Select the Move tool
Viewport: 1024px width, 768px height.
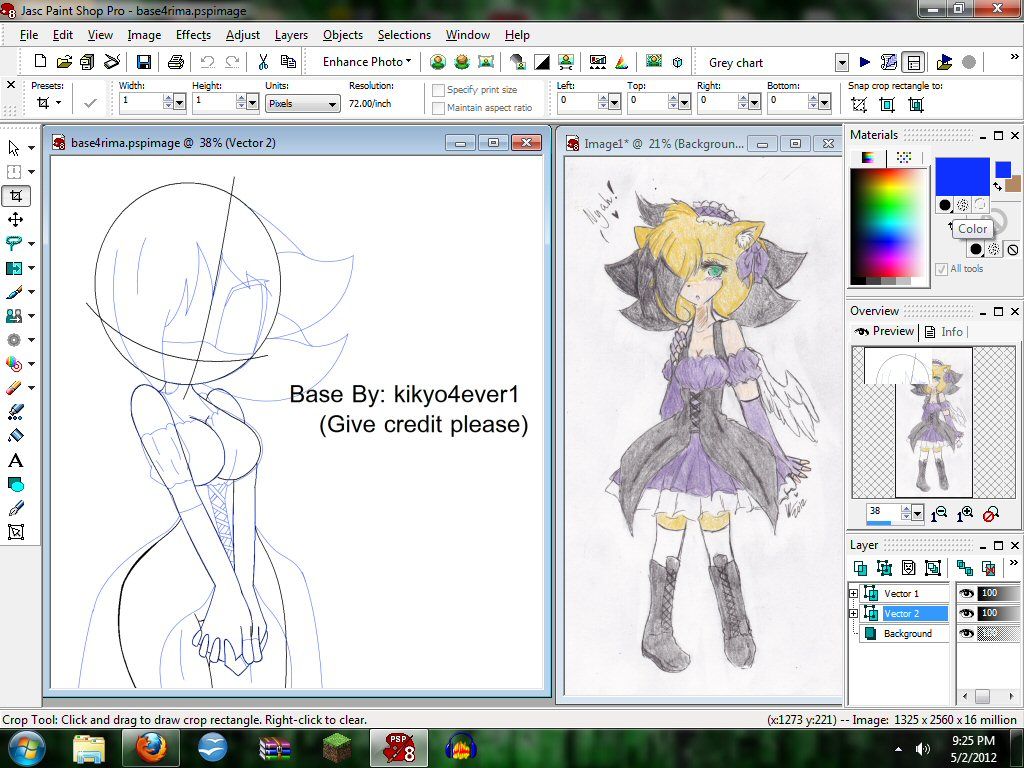click(x=16, y=219)
